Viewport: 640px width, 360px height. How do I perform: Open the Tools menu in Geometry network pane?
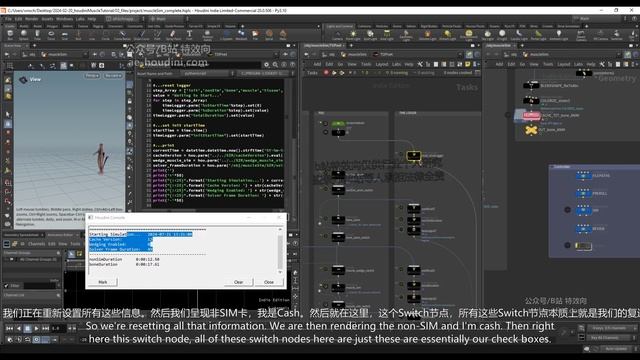tap(548, 64)
